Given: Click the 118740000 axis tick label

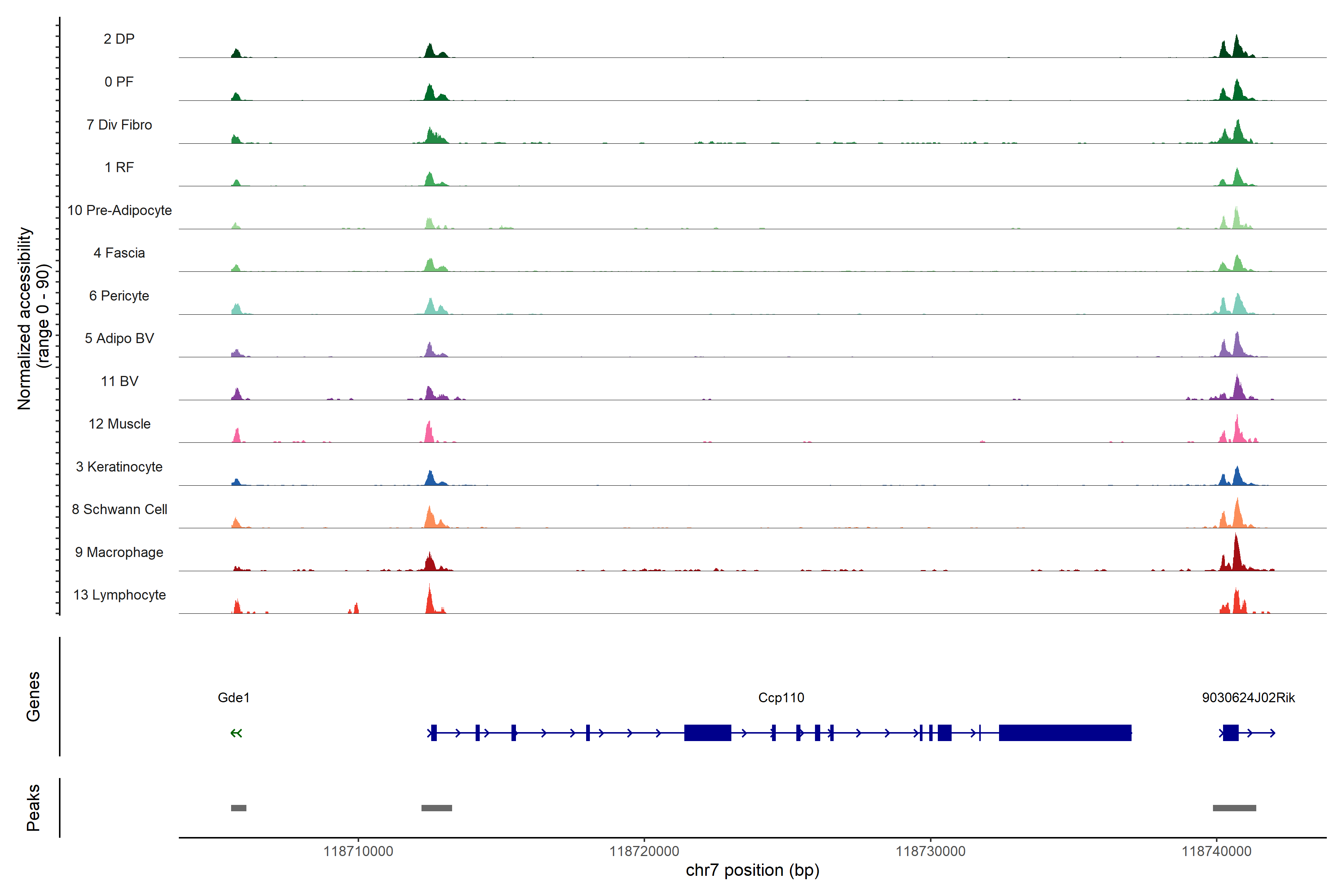Looking at the screenshot, I should pyautogui.click(x=1216, y=852).
